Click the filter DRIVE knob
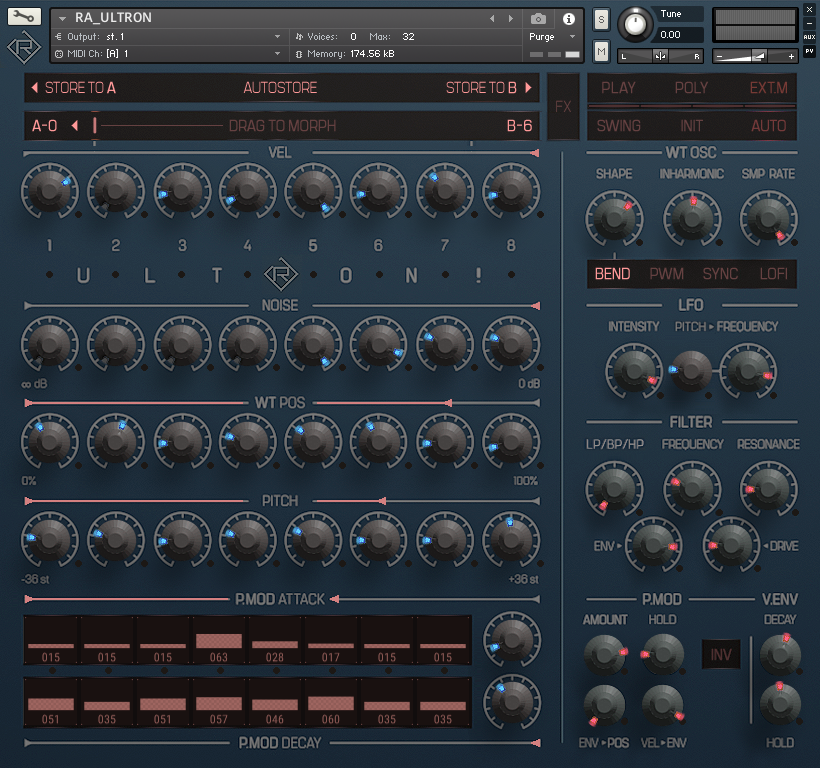 [x=731, y=545]
